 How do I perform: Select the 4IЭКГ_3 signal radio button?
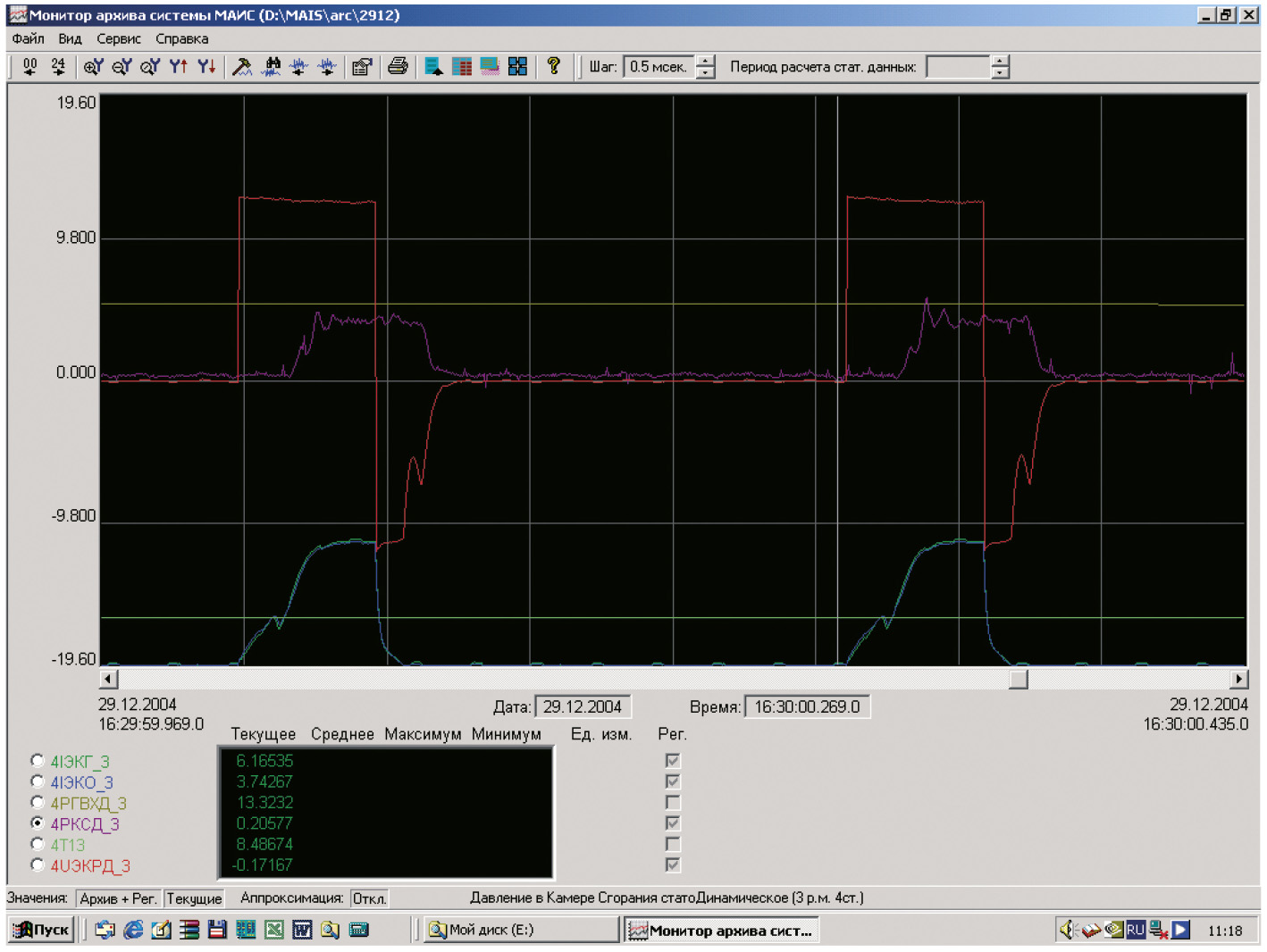point(38,761)
